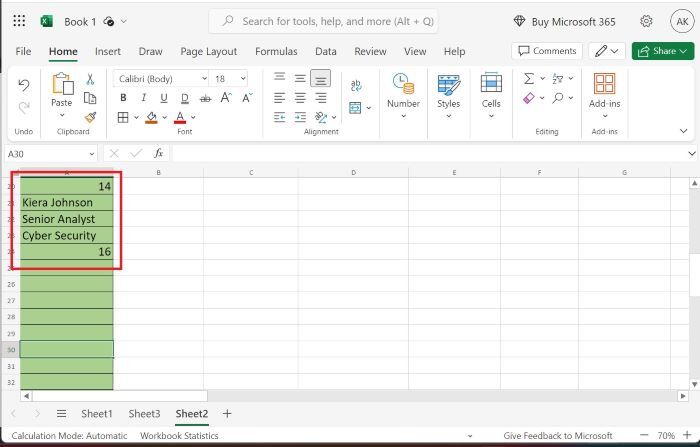The height and width of the screenshot is (447, 700).
Task: Apply Align Left to the cell
Action: 279,97
